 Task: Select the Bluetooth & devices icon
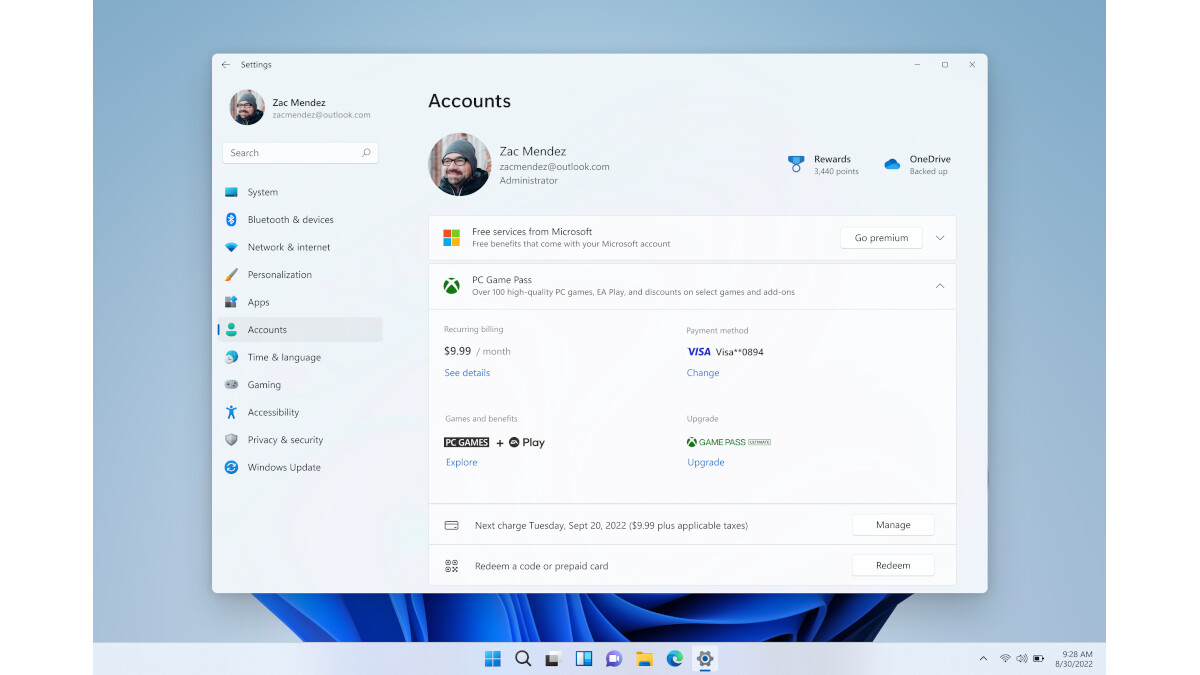(x=233, y=219)
